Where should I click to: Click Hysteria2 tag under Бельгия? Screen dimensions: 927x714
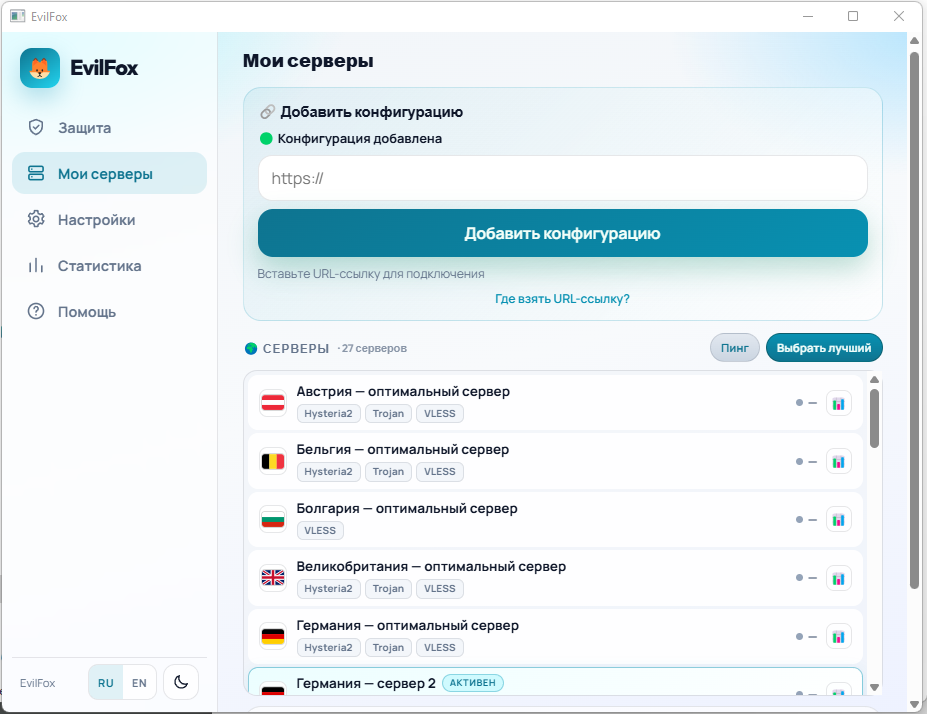click(328, 472)
